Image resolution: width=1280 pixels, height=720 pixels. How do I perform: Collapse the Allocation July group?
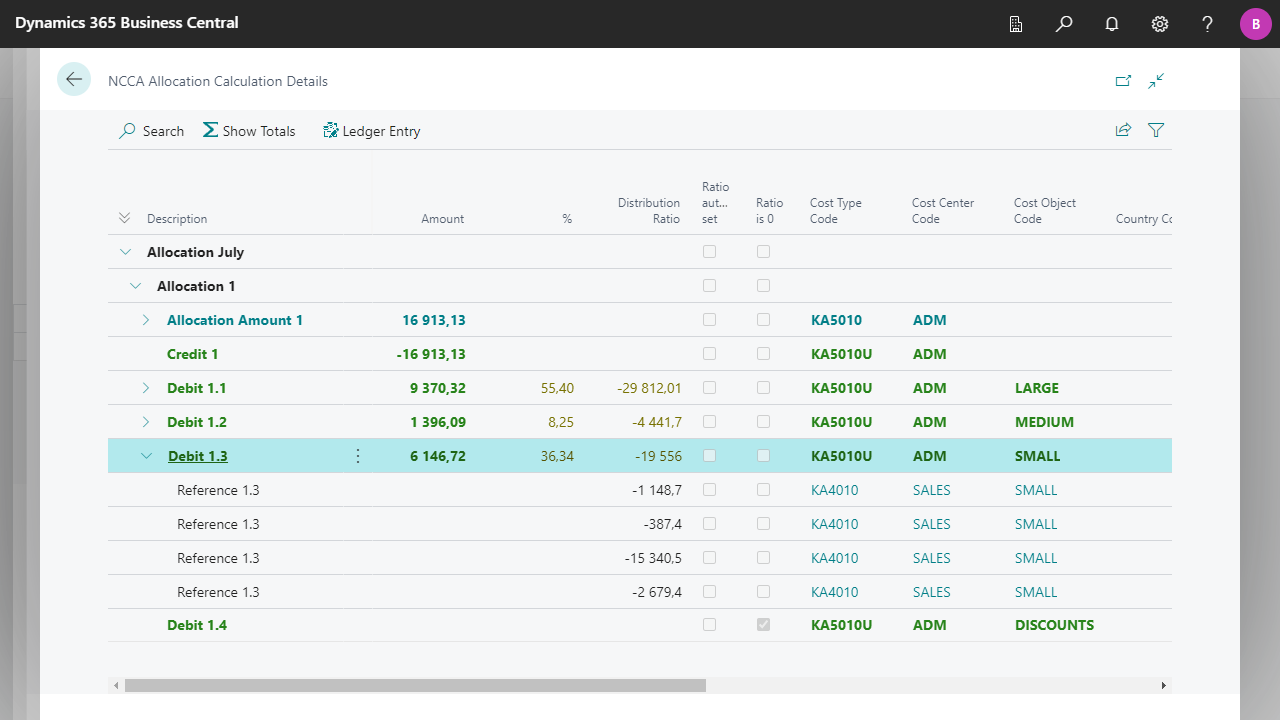[x=125, y=252]
